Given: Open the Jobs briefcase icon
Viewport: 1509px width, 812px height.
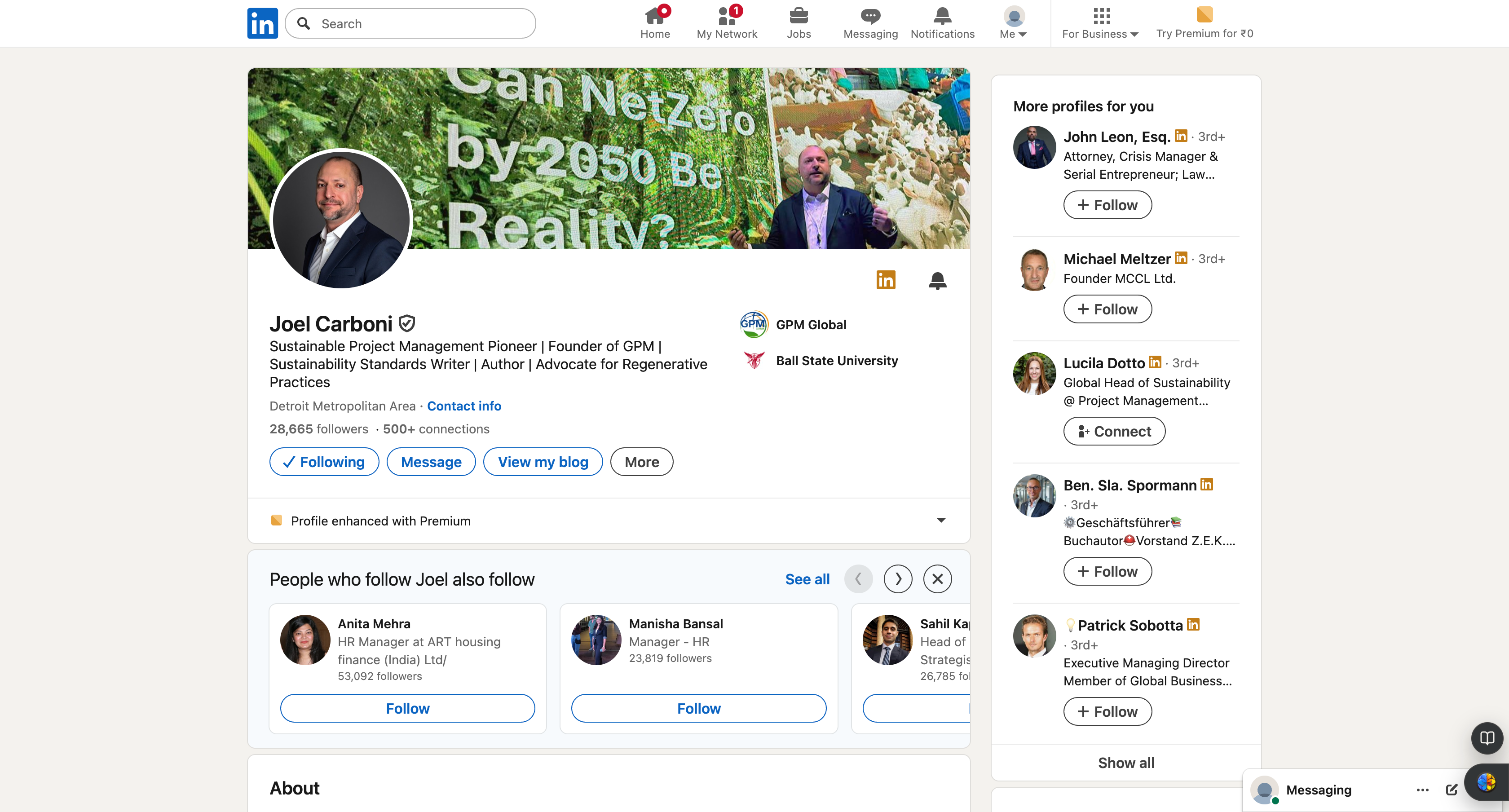Looking at the screenshot, I should (x=799, y=22).
